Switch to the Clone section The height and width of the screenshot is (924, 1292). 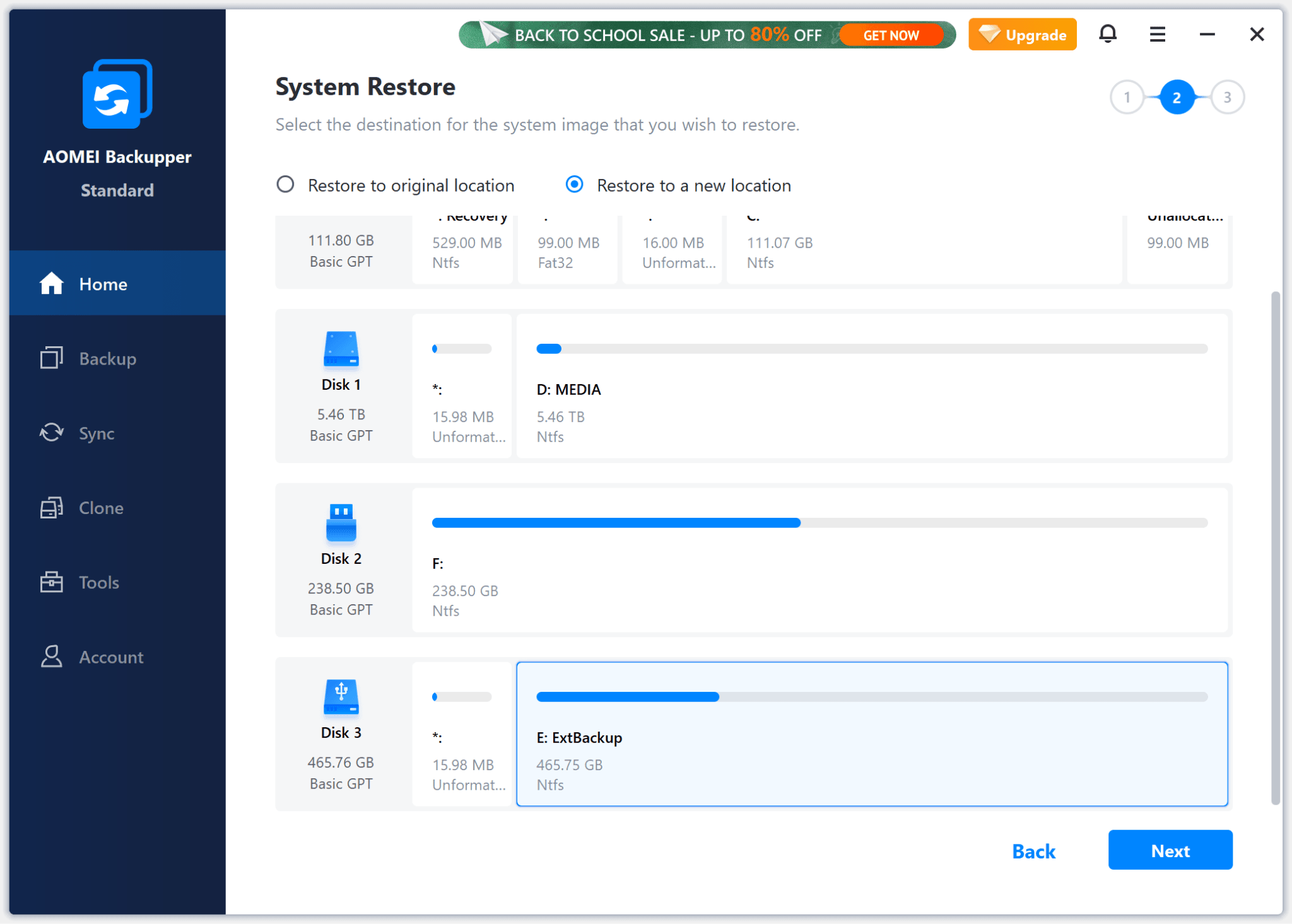[117, 508]
